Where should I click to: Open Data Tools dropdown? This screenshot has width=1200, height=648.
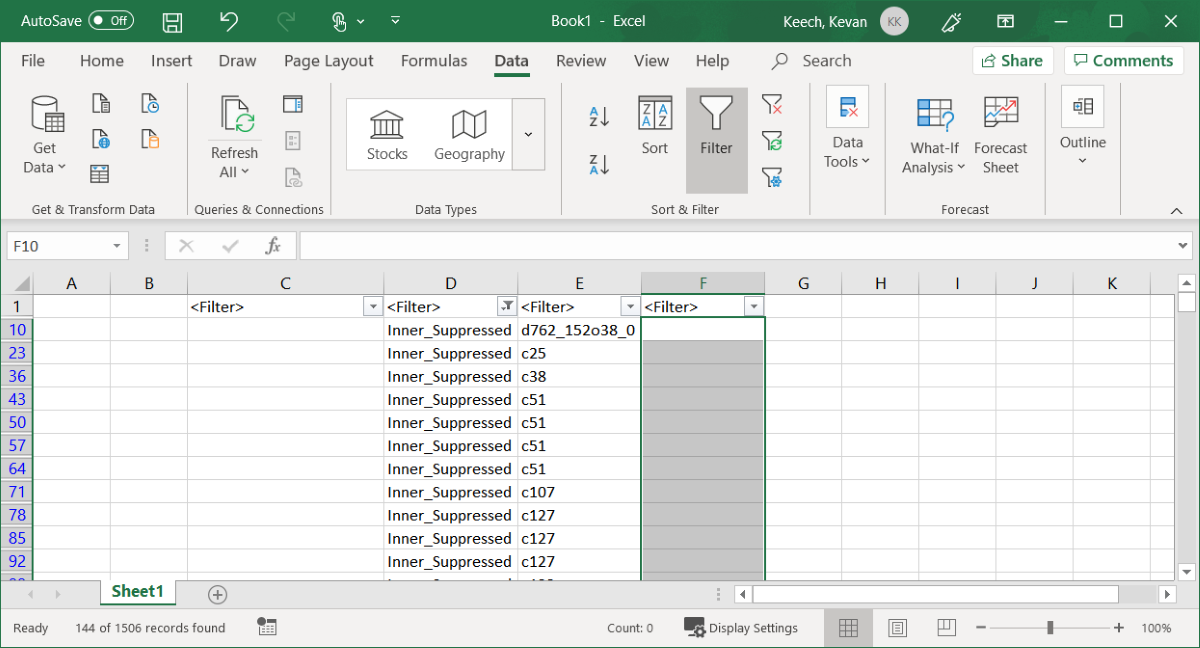point(847,130)
